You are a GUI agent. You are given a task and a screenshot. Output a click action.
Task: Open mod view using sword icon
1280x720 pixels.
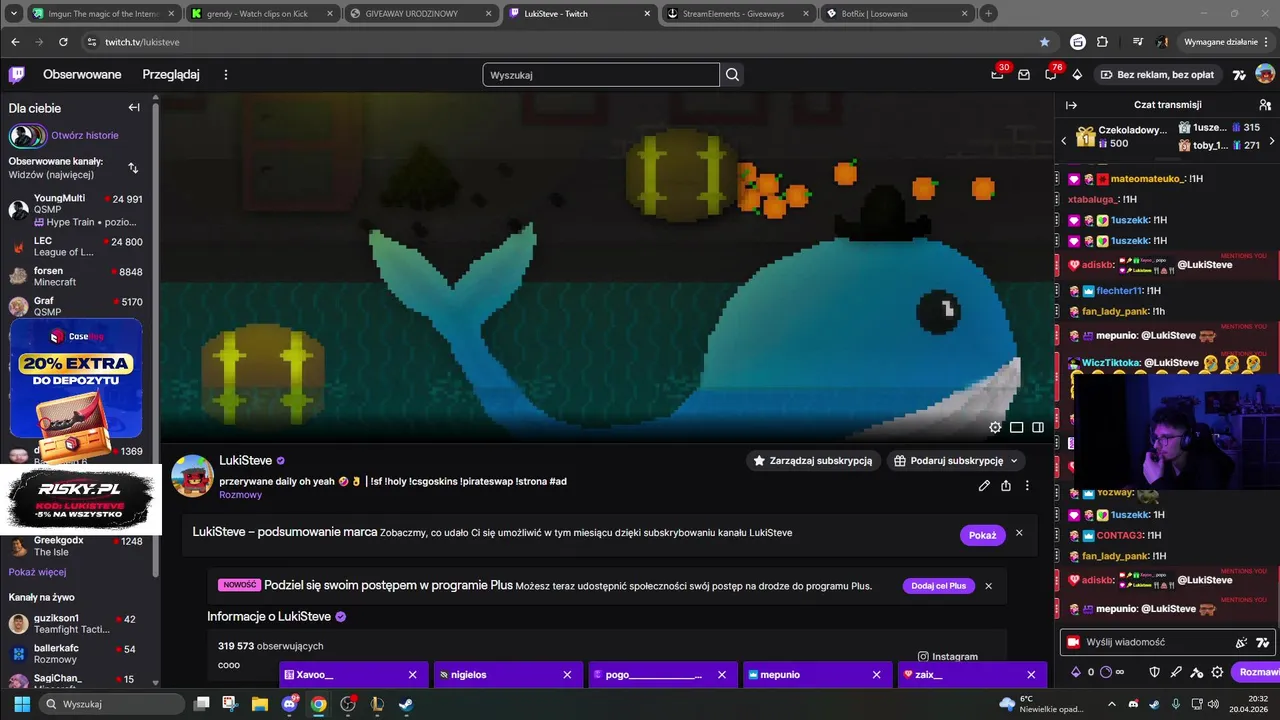(1176, 672)
